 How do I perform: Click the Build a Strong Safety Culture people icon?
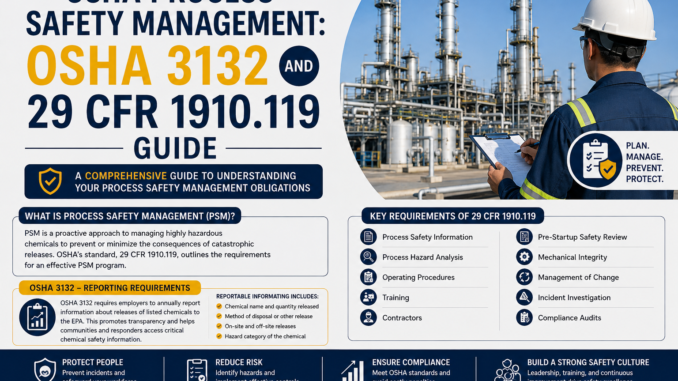pos(508,371)
